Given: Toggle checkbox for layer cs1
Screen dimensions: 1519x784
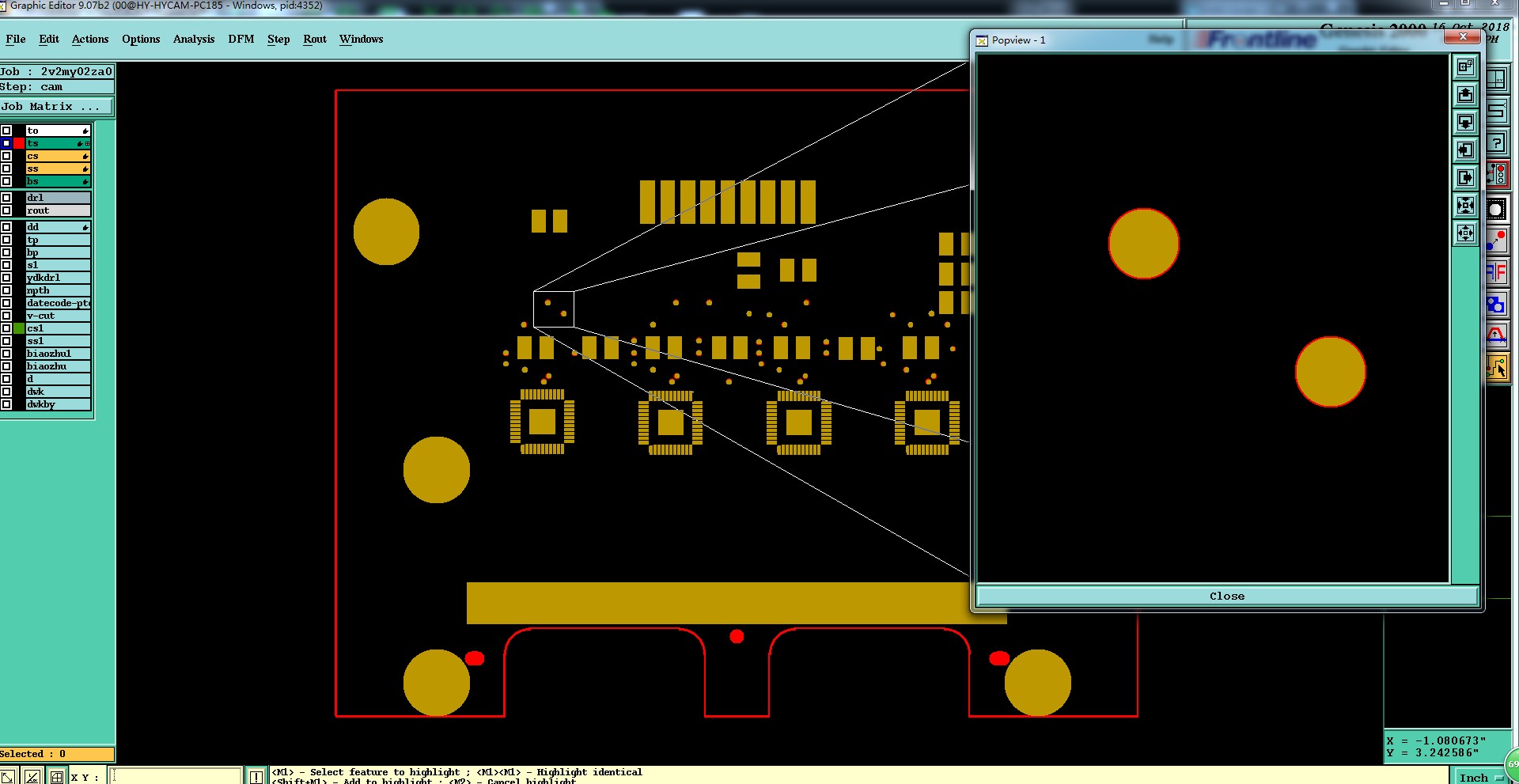Looking at the screenshot, I should (x=6, y=328).
